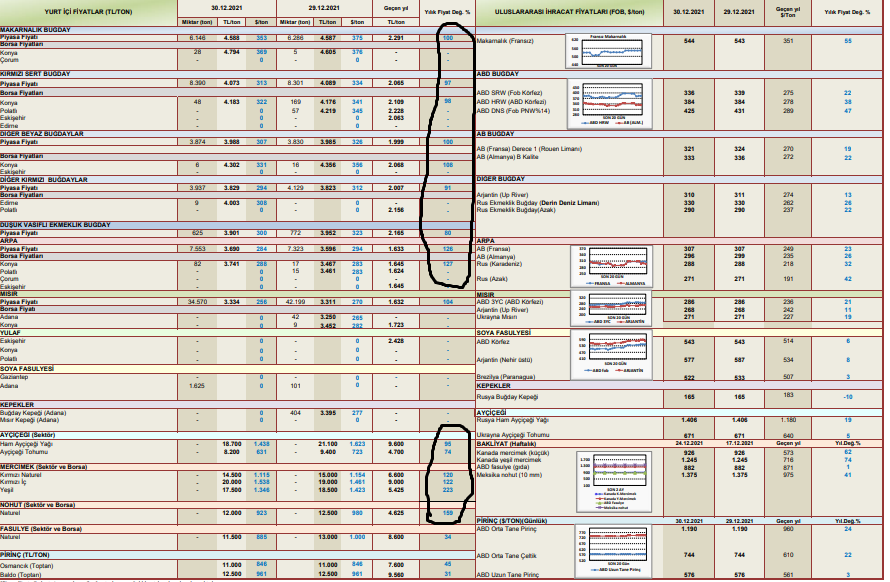Click sunflower oil price cell '18.700'
The width and height of the screenshot is (890, 582).
(x=232, y=444)
